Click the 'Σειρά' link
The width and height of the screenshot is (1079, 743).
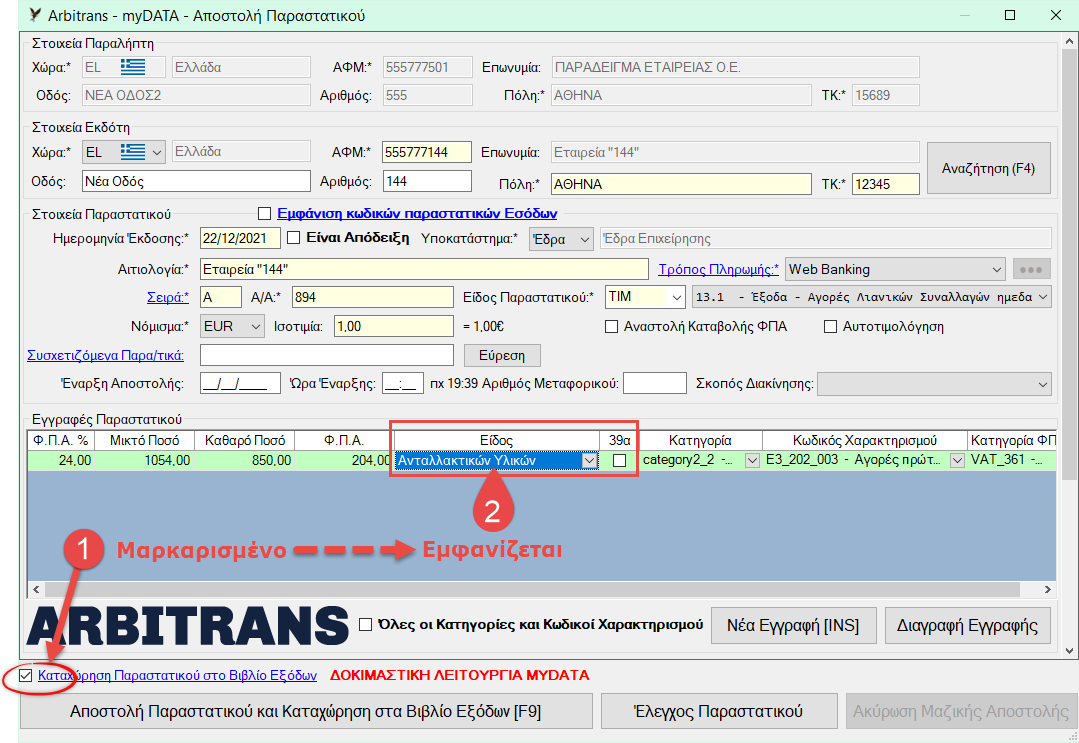[168, 297]
